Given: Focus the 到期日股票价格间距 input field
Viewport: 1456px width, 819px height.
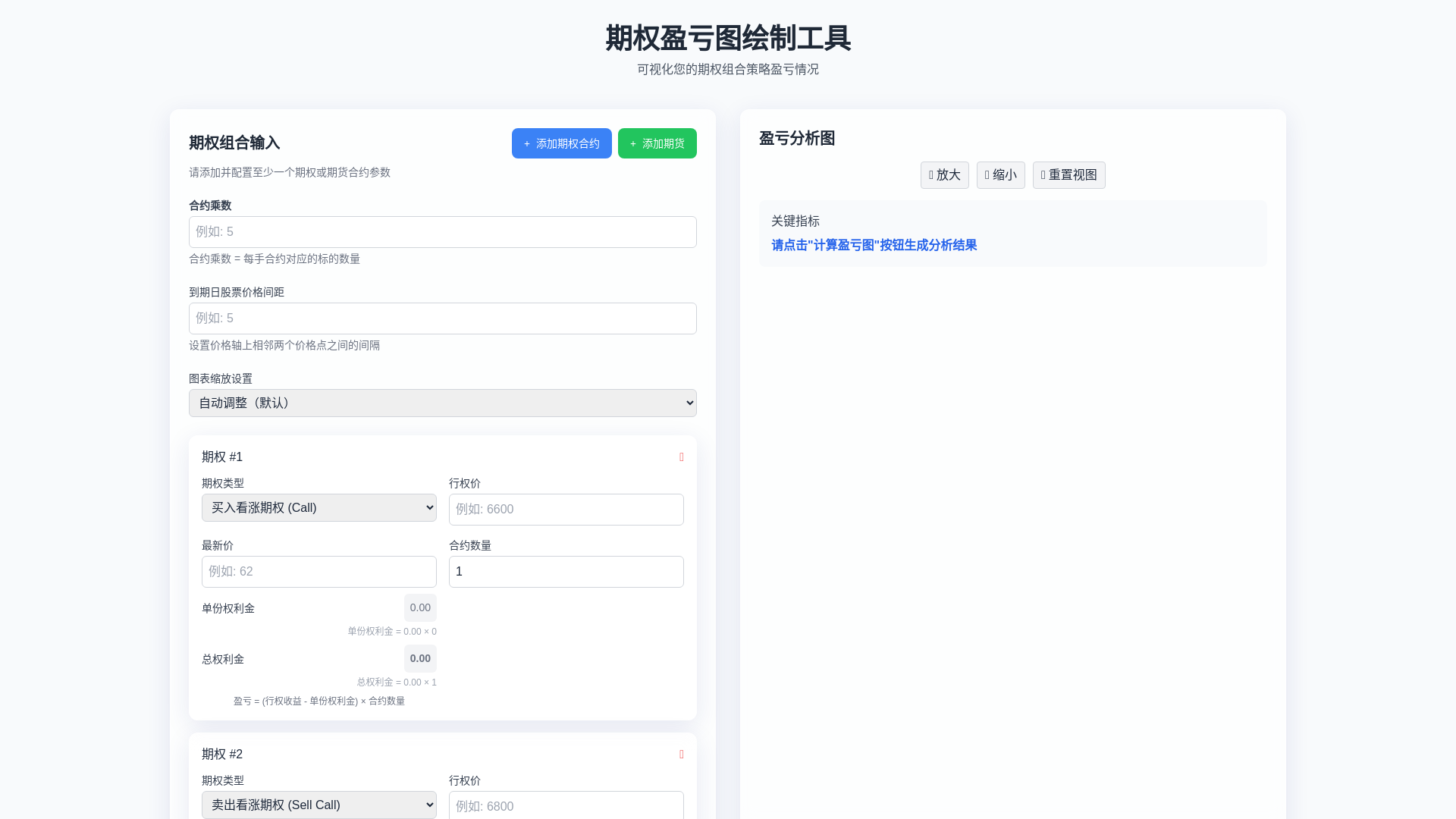Looking at the screenshot, I should pyautogui.click(x=442, y=318).
